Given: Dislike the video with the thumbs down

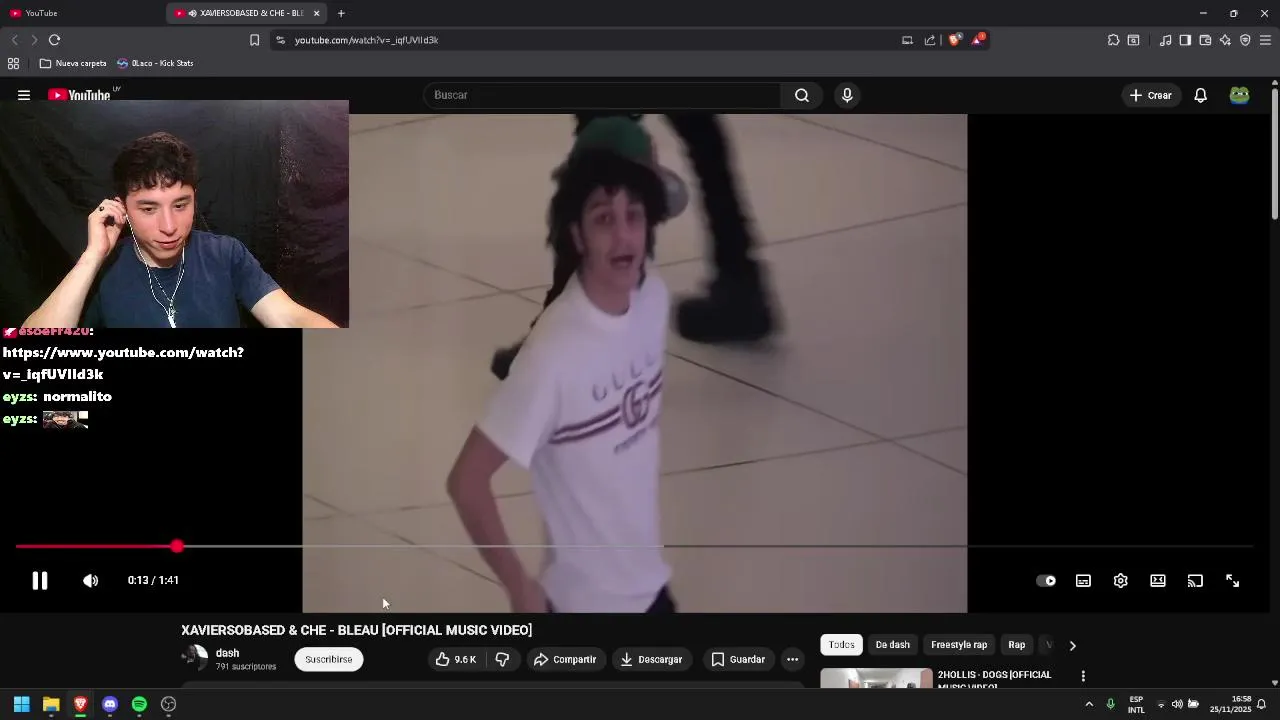Looking at the screenshot, I should coord(502,659).
